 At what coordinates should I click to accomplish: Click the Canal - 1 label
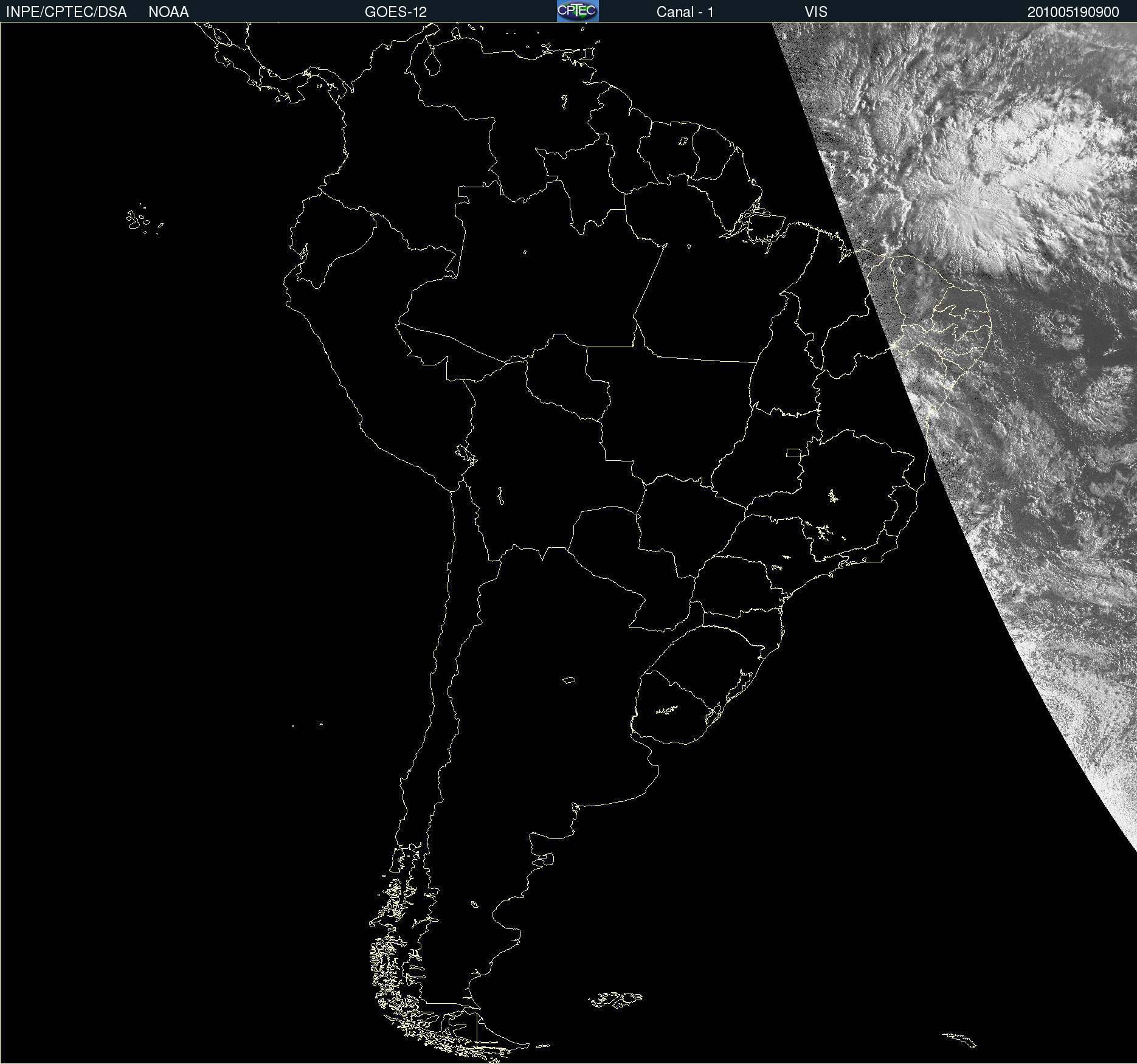tap(685, 12)
